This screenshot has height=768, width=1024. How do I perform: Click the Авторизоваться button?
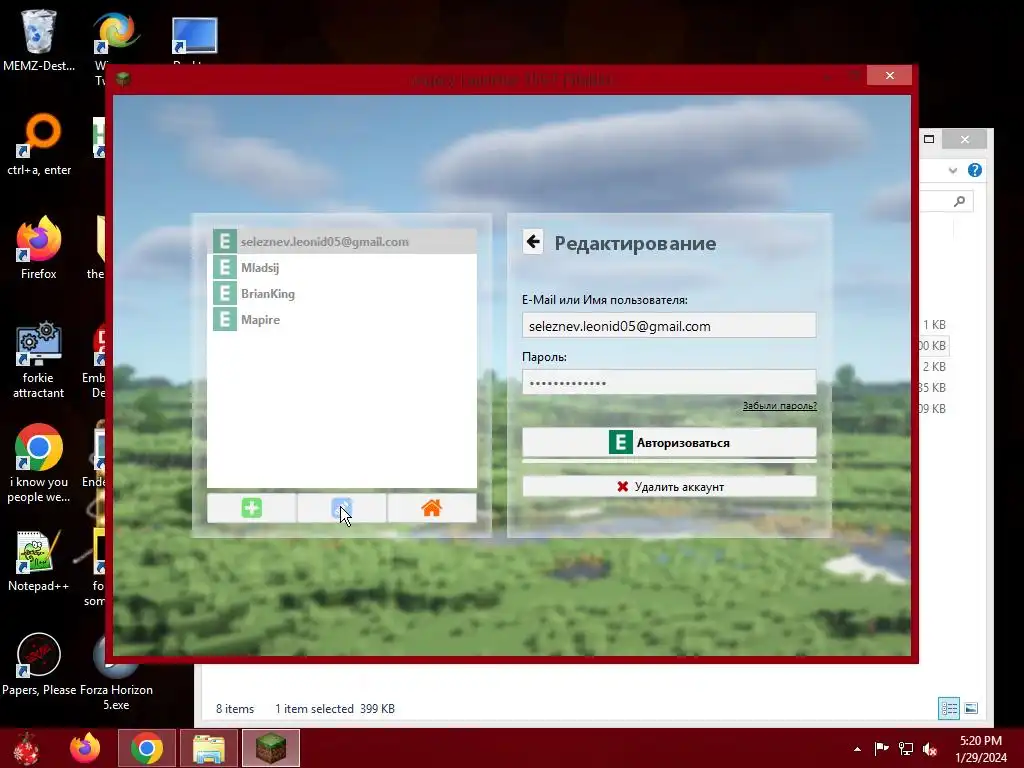click(x=669, y=442)
